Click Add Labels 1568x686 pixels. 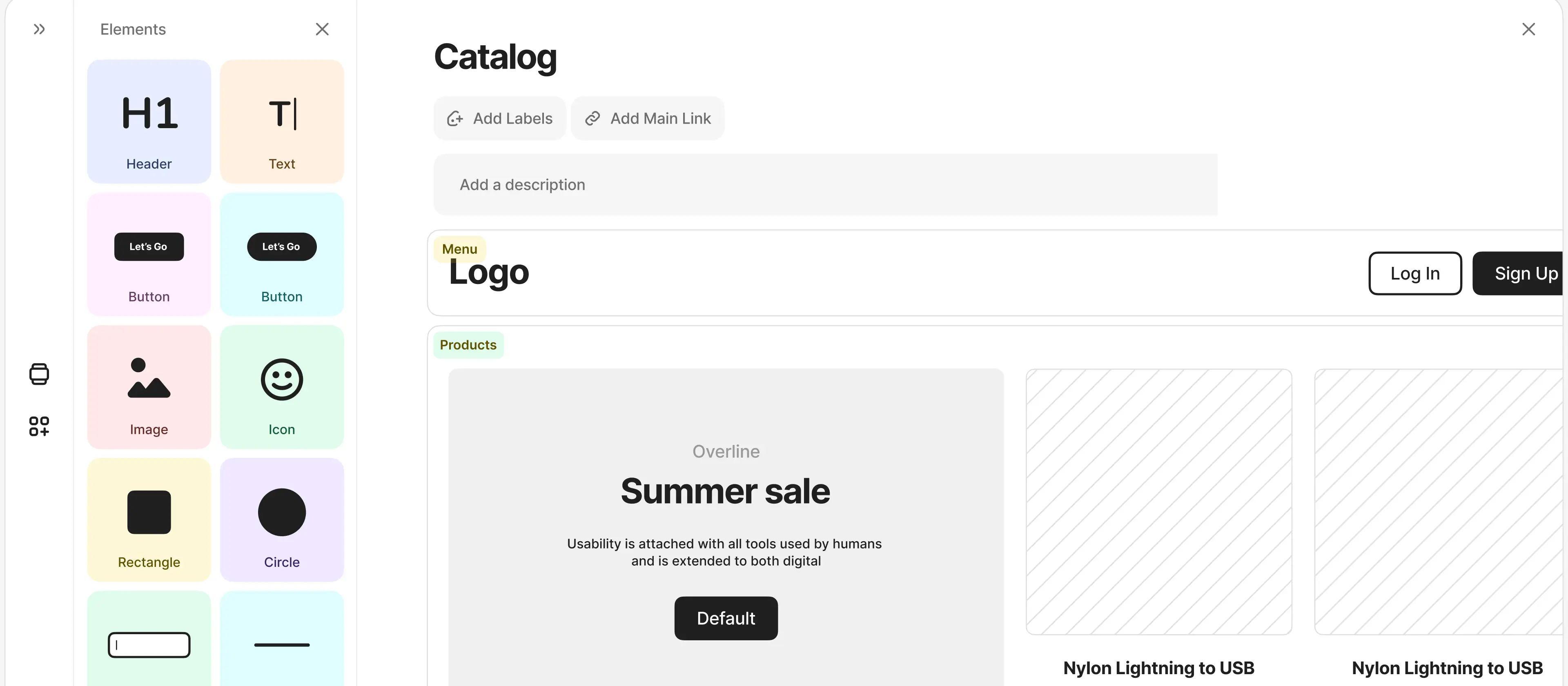pyautogui.click(x=499, y=118)
